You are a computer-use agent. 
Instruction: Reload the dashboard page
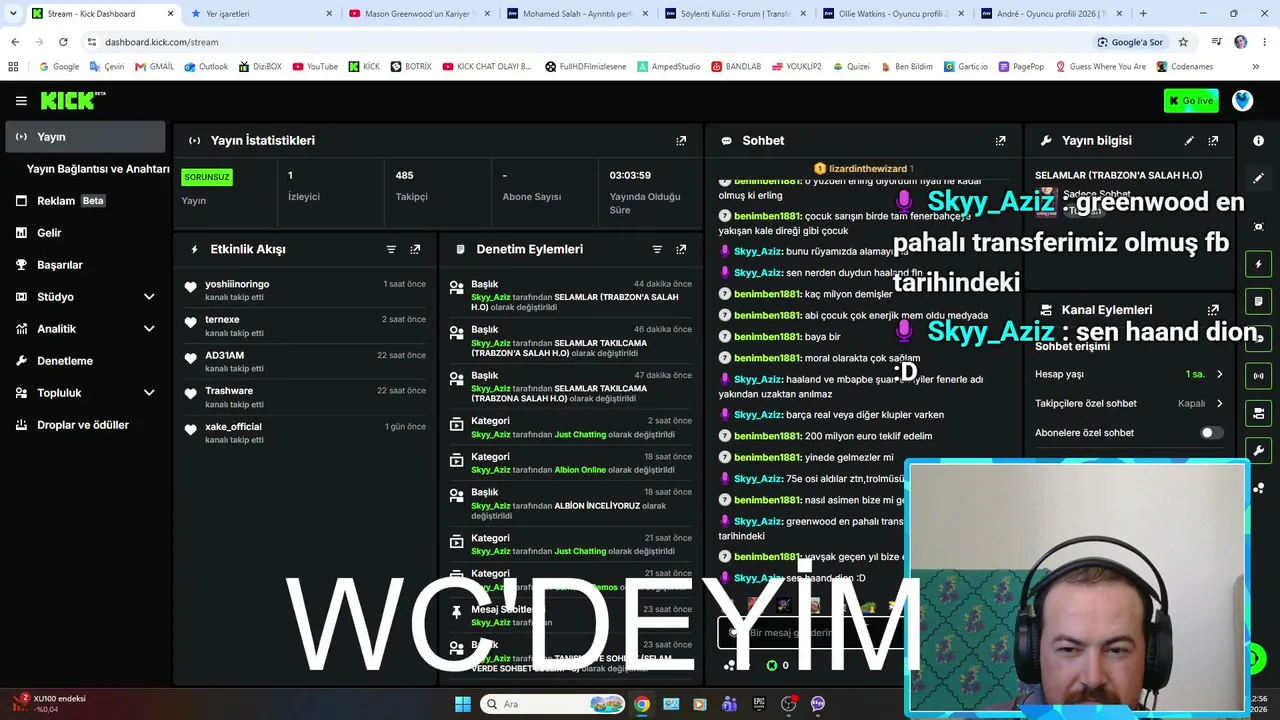coord(63,42)
